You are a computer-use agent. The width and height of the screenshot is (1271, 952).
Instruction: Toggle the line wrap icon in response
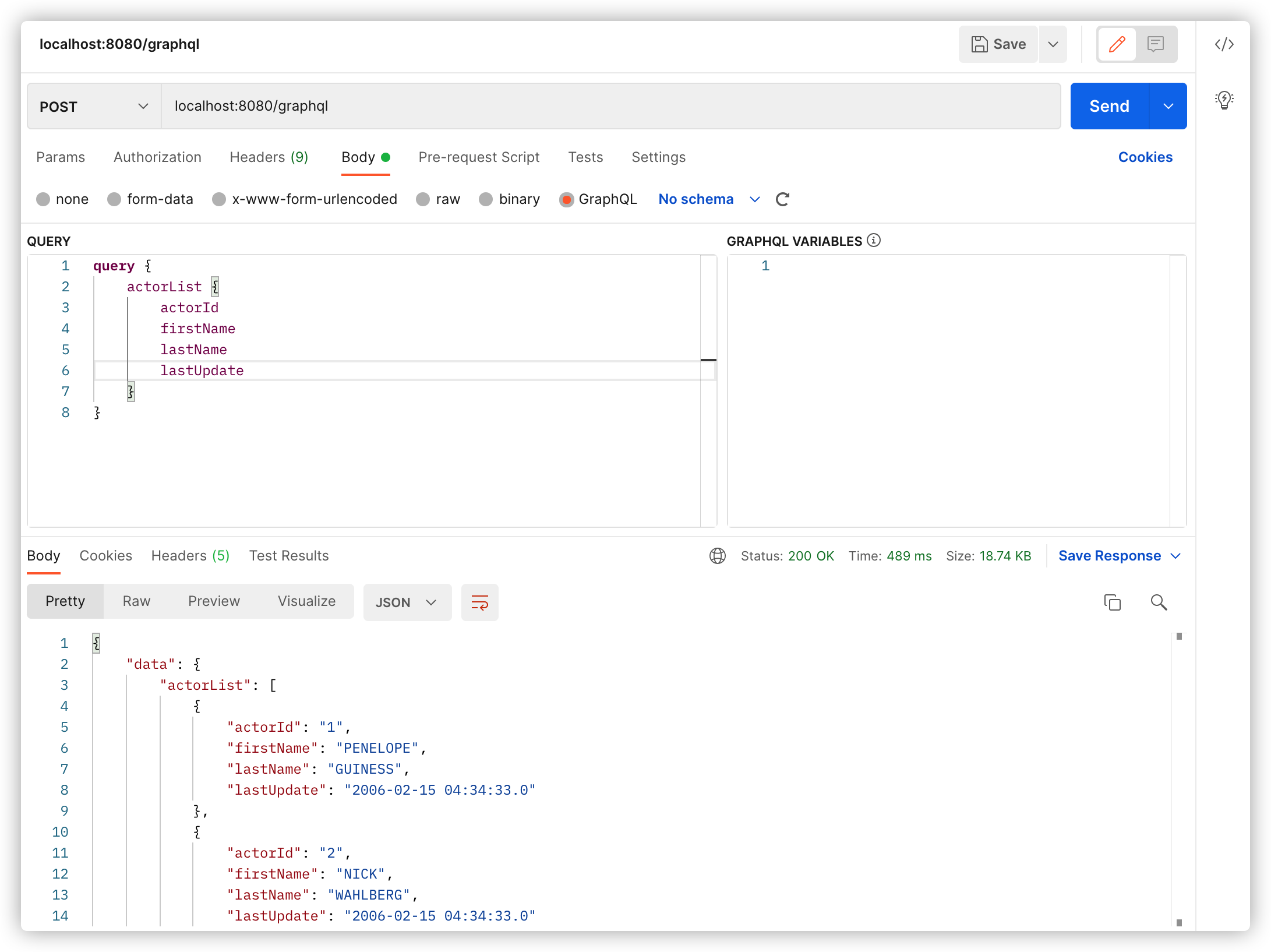click(479, 602)
